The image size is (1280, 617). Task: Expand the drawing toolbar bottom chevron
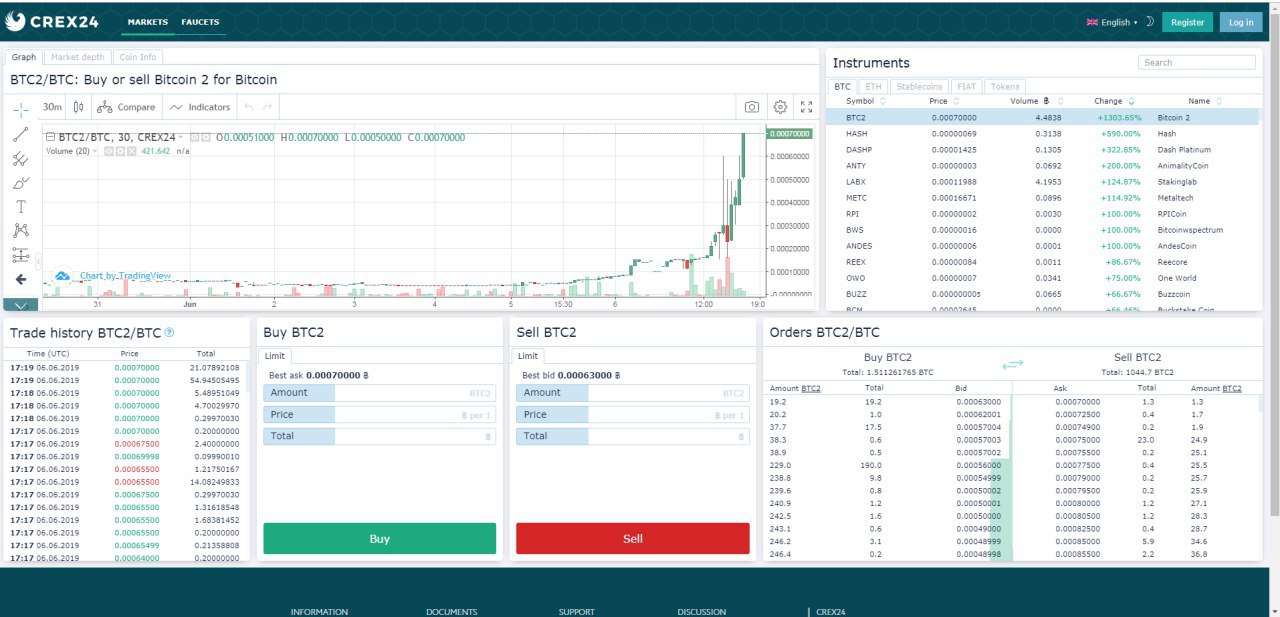tap(21, 304)
